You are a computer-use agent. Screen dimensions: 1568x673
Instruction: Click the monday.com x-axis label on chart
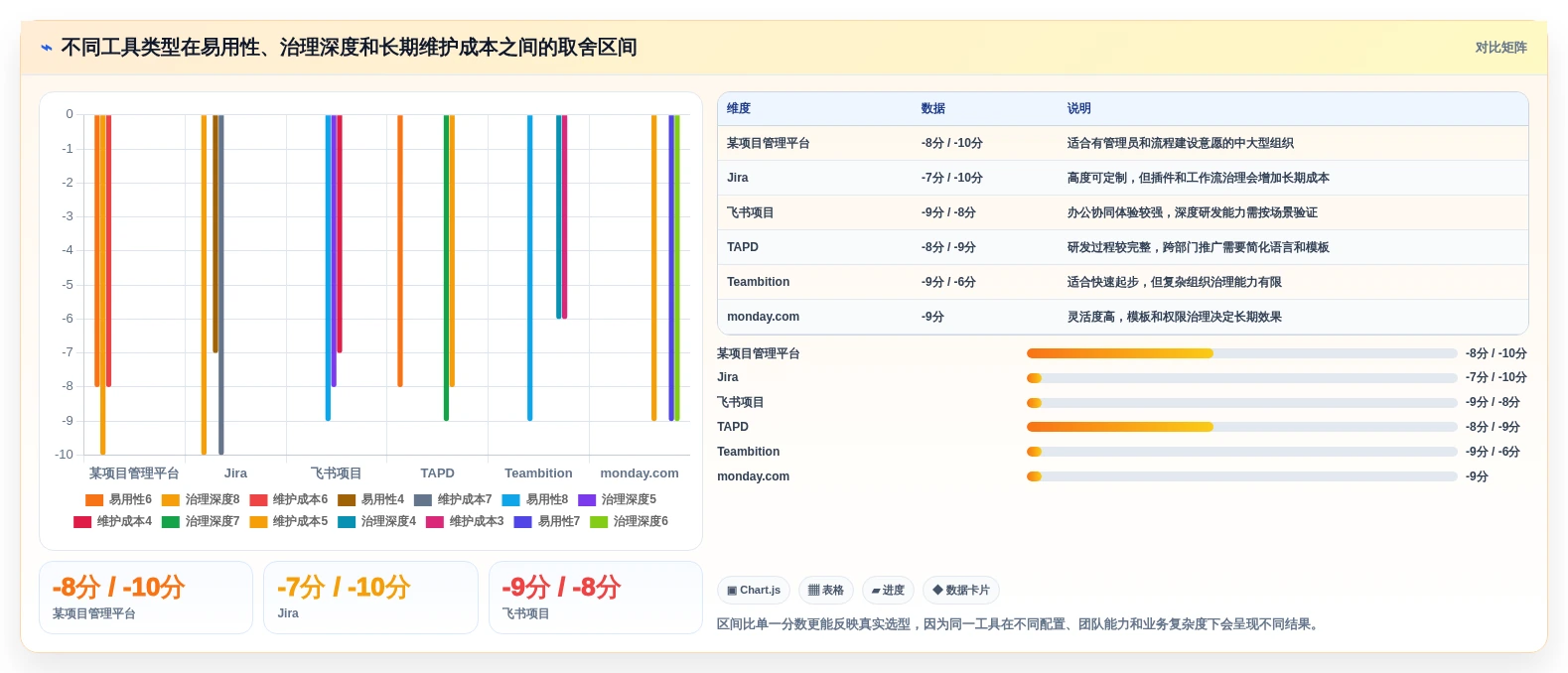click(x=640, y=473)
